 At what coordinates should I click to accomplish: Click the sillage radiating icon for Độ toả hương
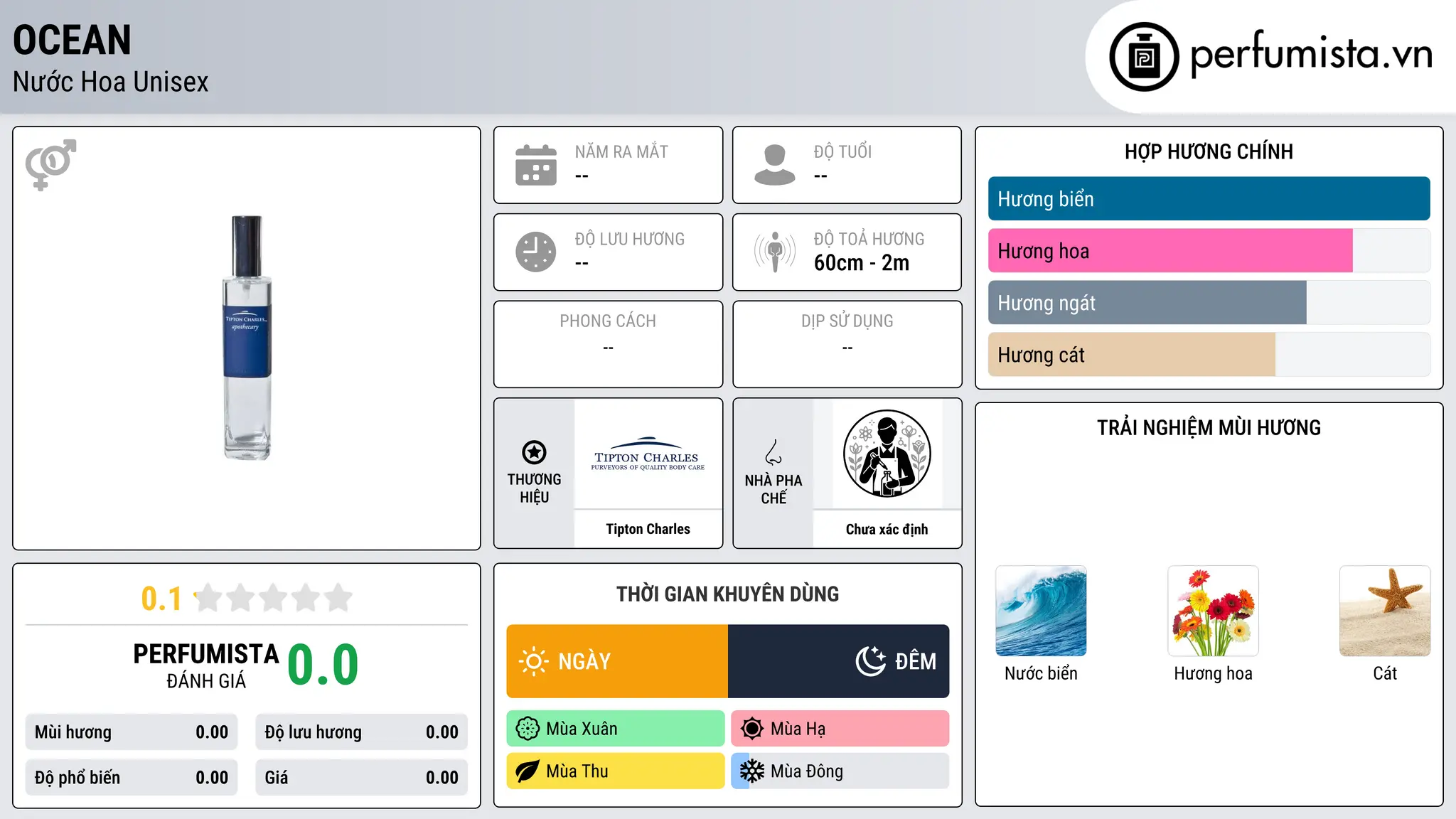775,252
